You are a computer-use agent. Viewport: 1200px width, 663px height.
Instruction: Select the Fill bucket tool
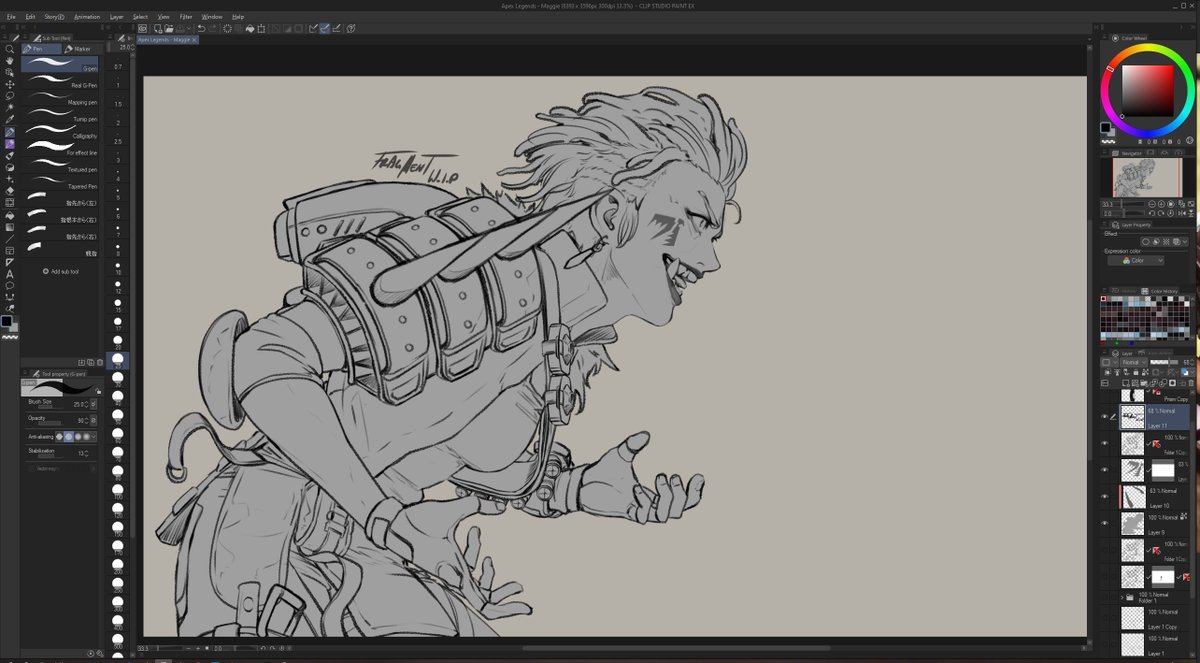click(x=10, y=215)
